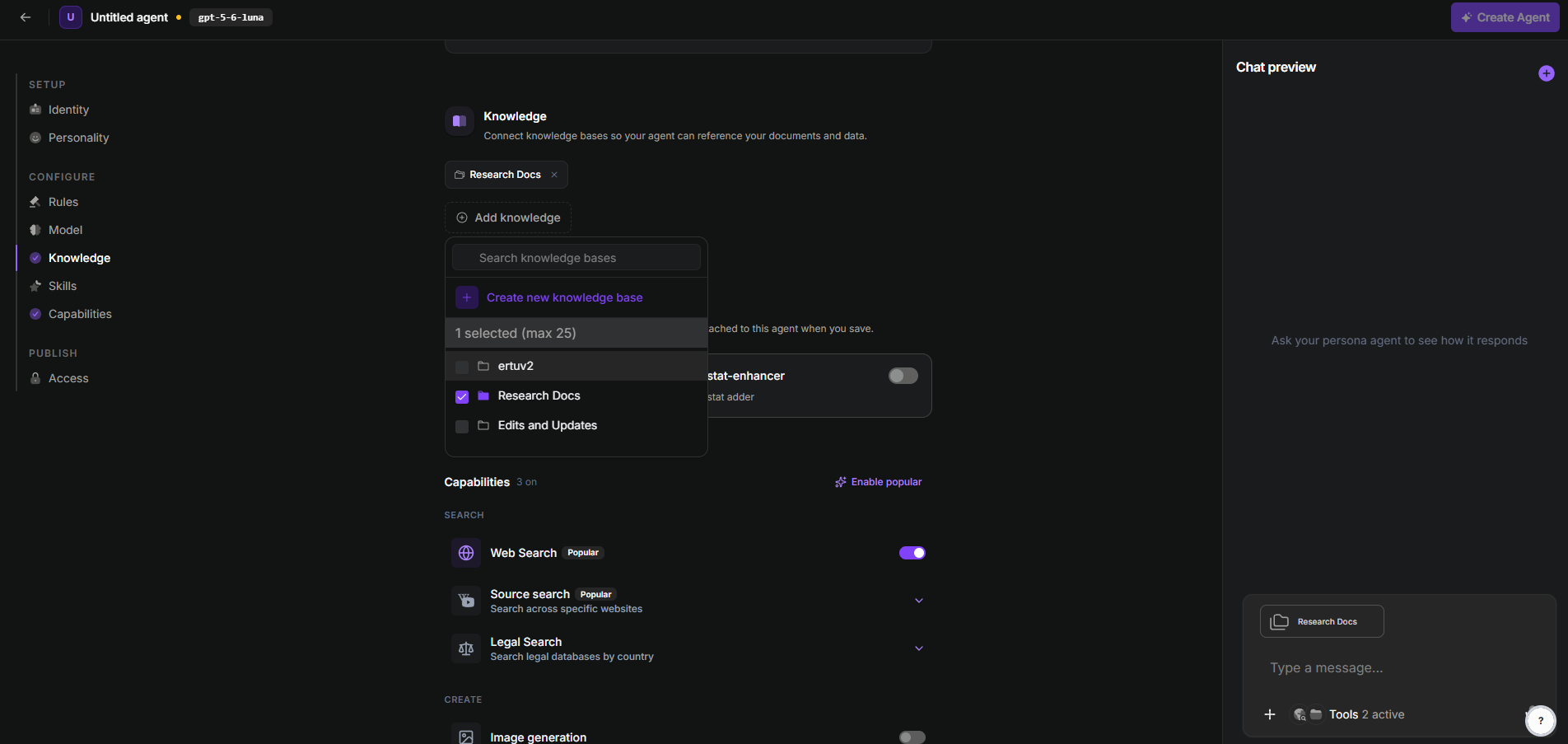Go to Personality in the sidebar
The height and width of the screenshot is (744, 1568).
click(x=78, y=138)
